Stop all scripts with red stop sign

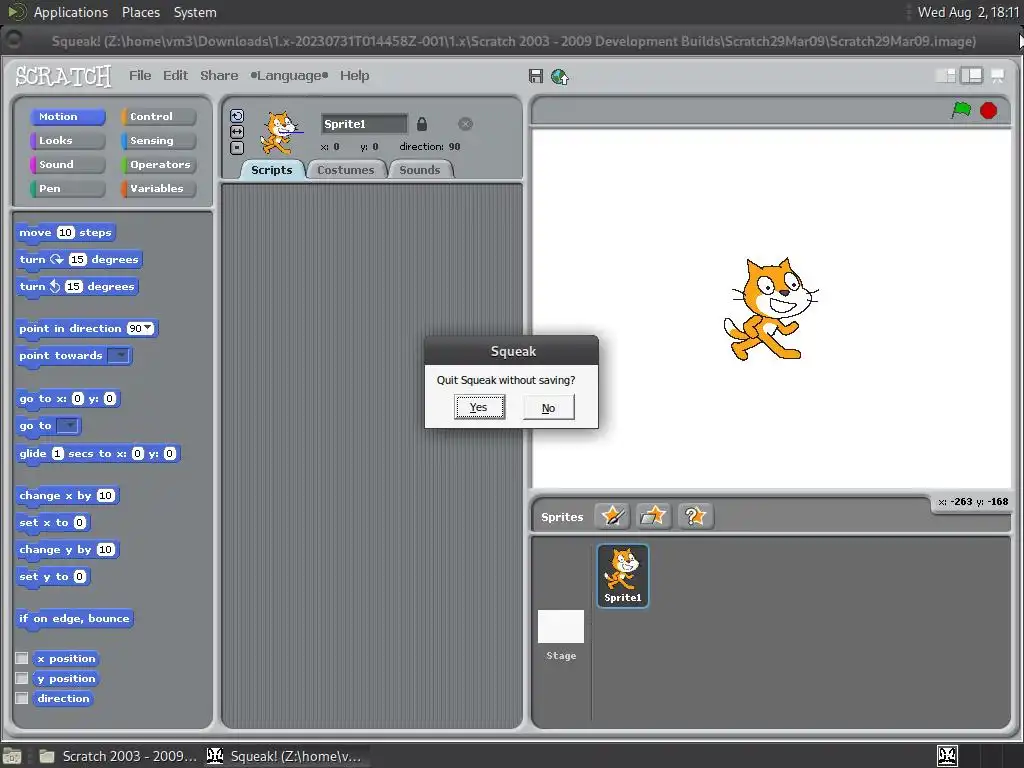click(x=988, y=110)
